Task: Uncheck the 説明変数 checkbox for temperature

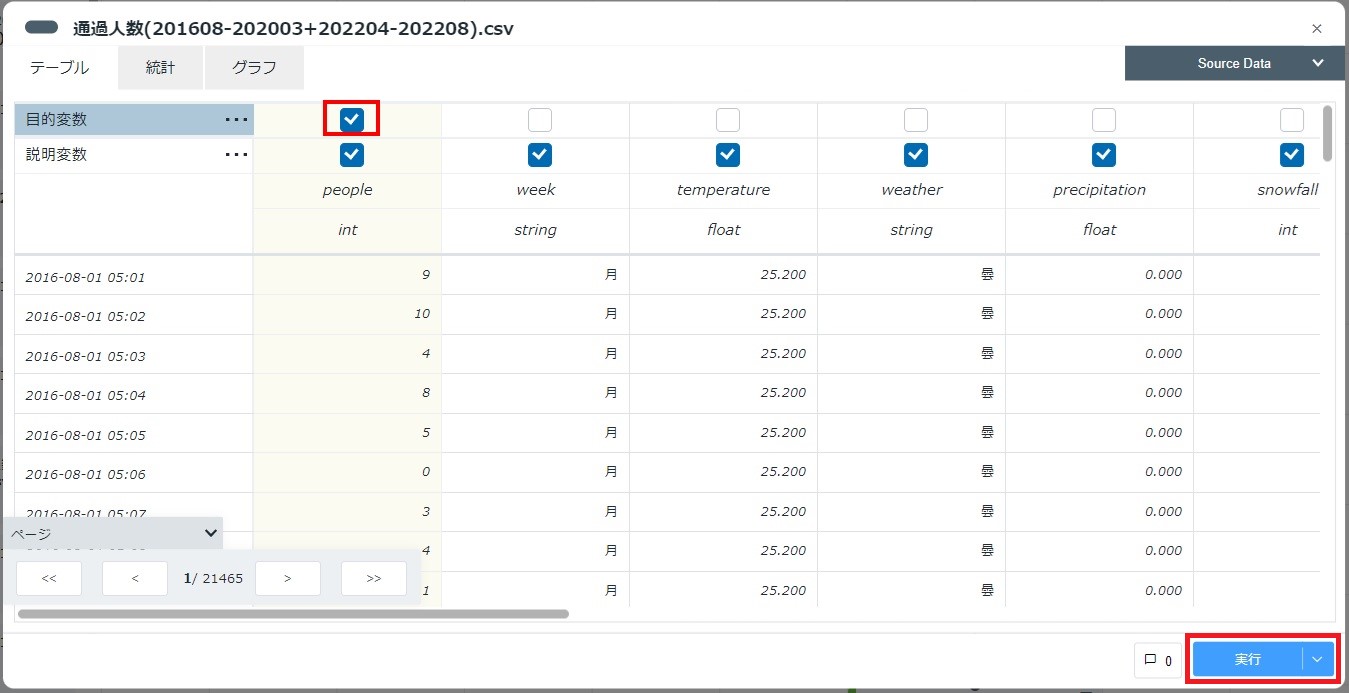Action: 728,155
